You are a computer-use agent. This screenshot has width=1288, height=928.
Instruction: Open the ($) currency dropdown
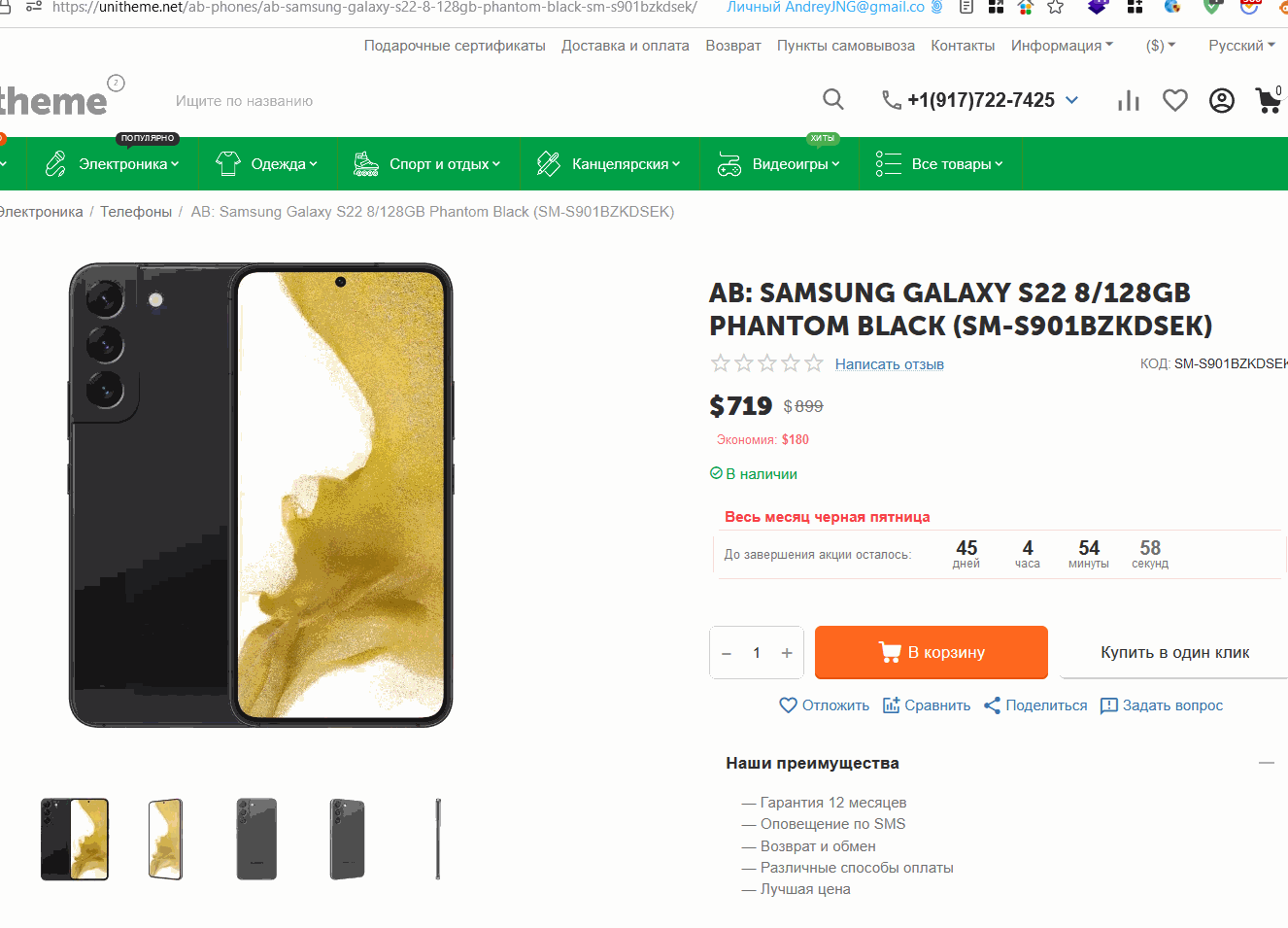point(1160,46)
